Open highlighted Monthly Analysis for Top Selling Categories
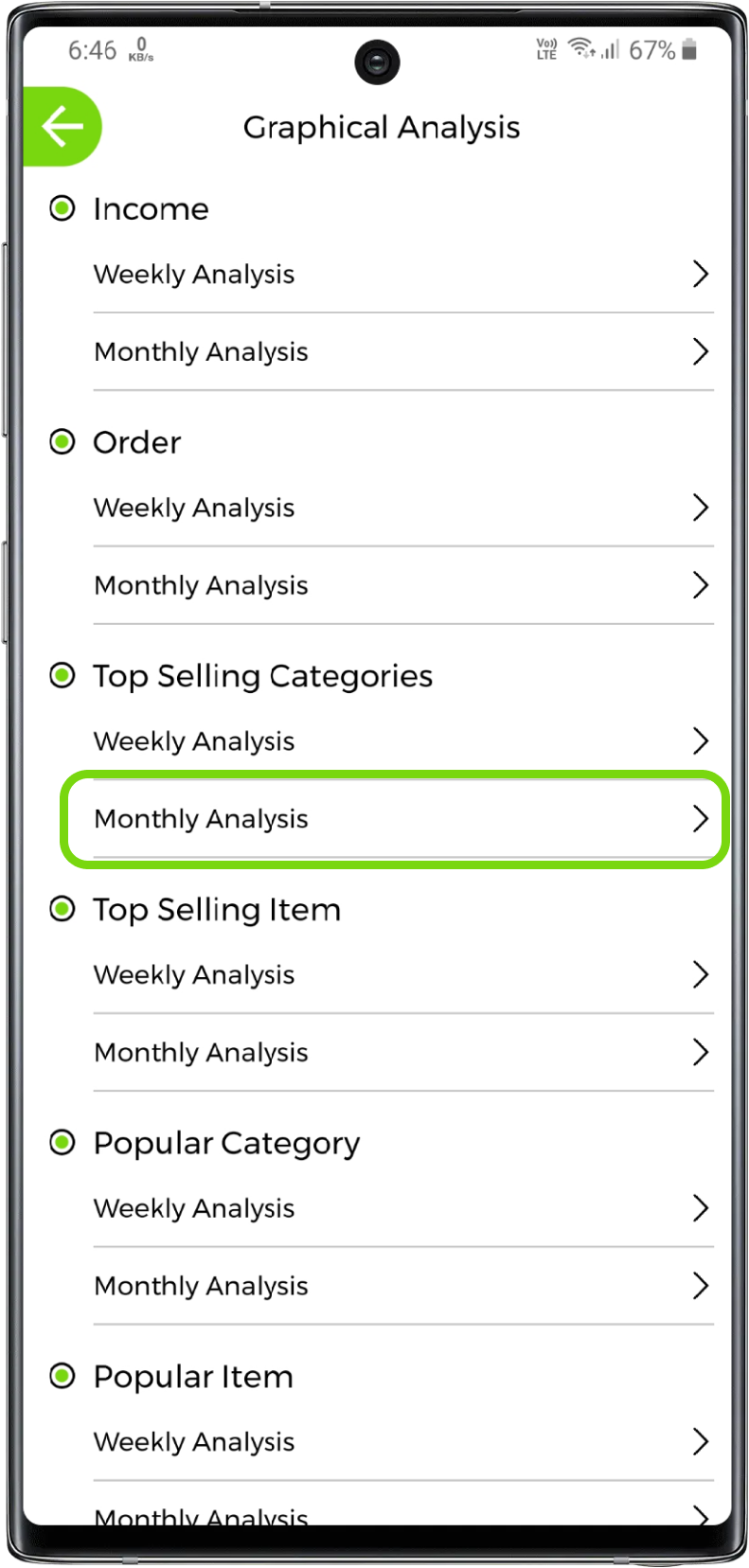The image size is (749, 1568). coord(201,819)
